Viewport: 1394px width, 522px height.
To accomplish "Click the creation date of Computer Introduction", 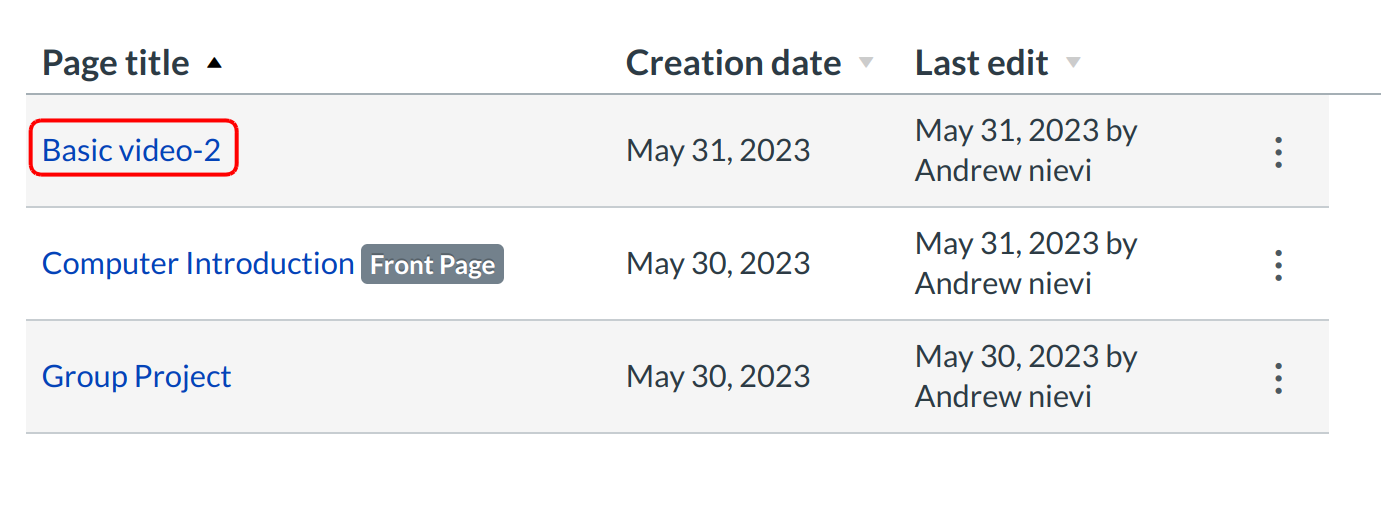I will [718, 264].
